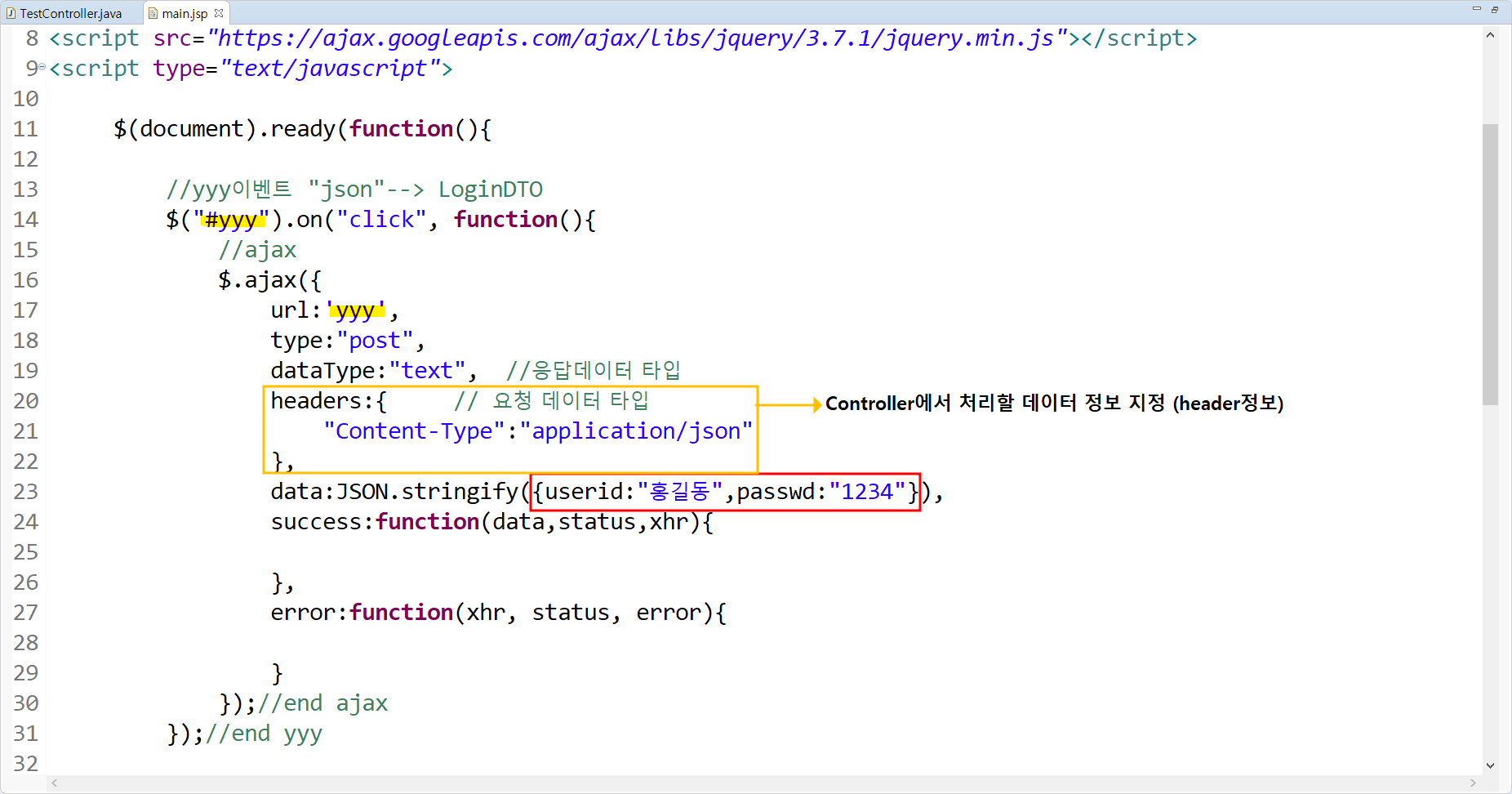Click line number 32 in the gutter
The image size is (1512, 794).
tap(25, 764)
